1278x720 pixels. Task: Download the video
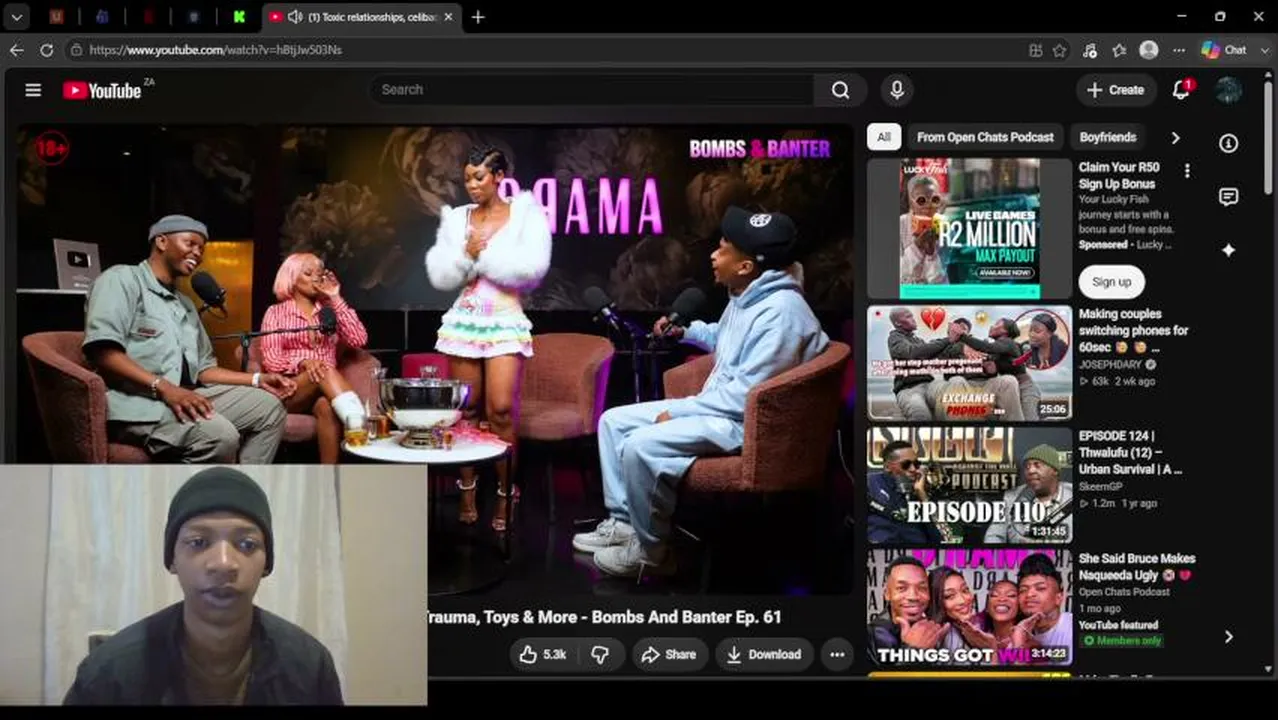click(764, 654)
